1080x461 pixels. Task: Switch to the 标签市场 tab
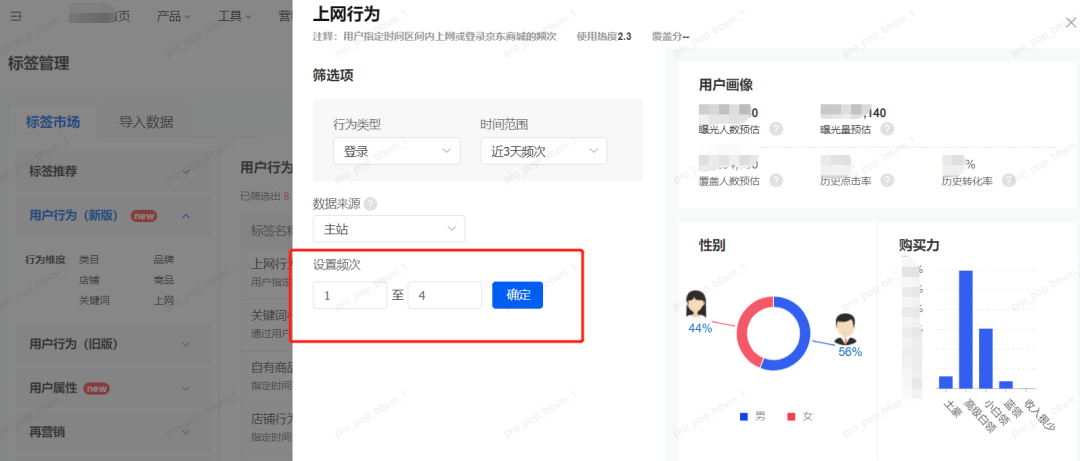[53, 123]
